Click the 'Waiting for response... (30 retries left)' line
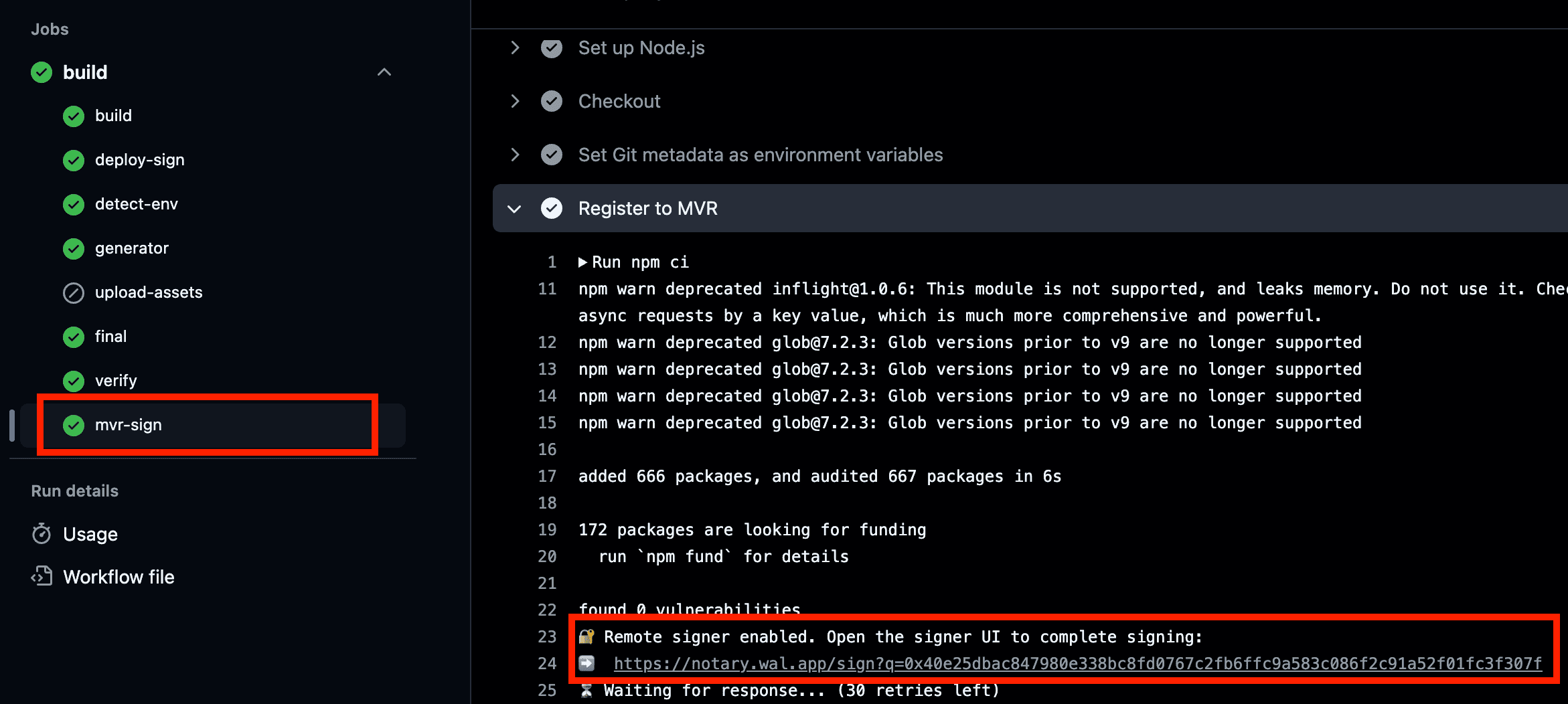Viewport: 1568px width, 704px height. click(801, 690)
